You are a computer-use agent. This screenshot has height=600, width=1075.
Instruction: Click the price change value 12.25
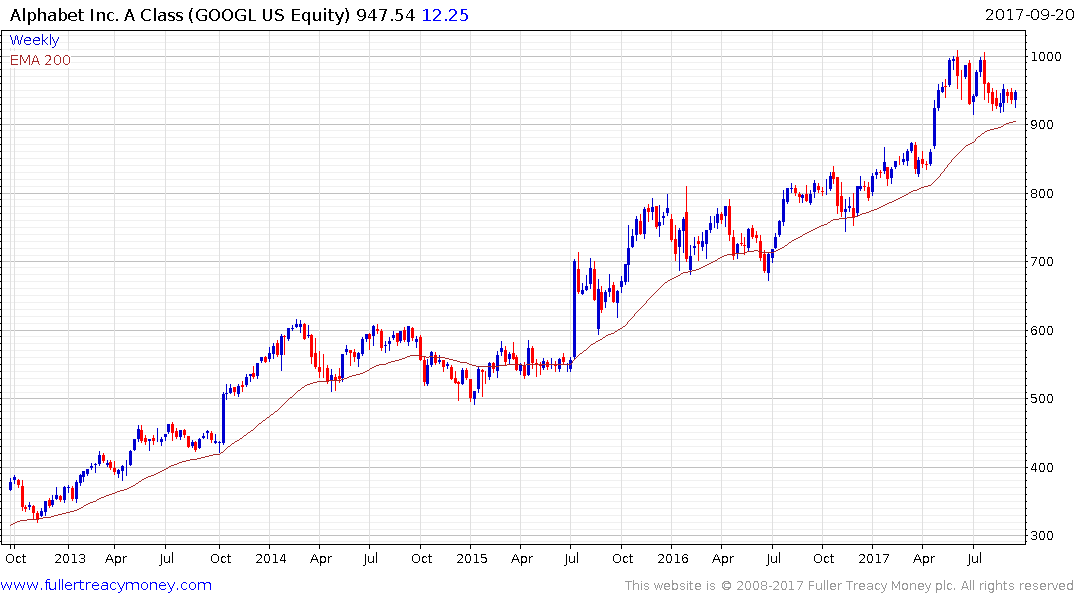(445, 15)
